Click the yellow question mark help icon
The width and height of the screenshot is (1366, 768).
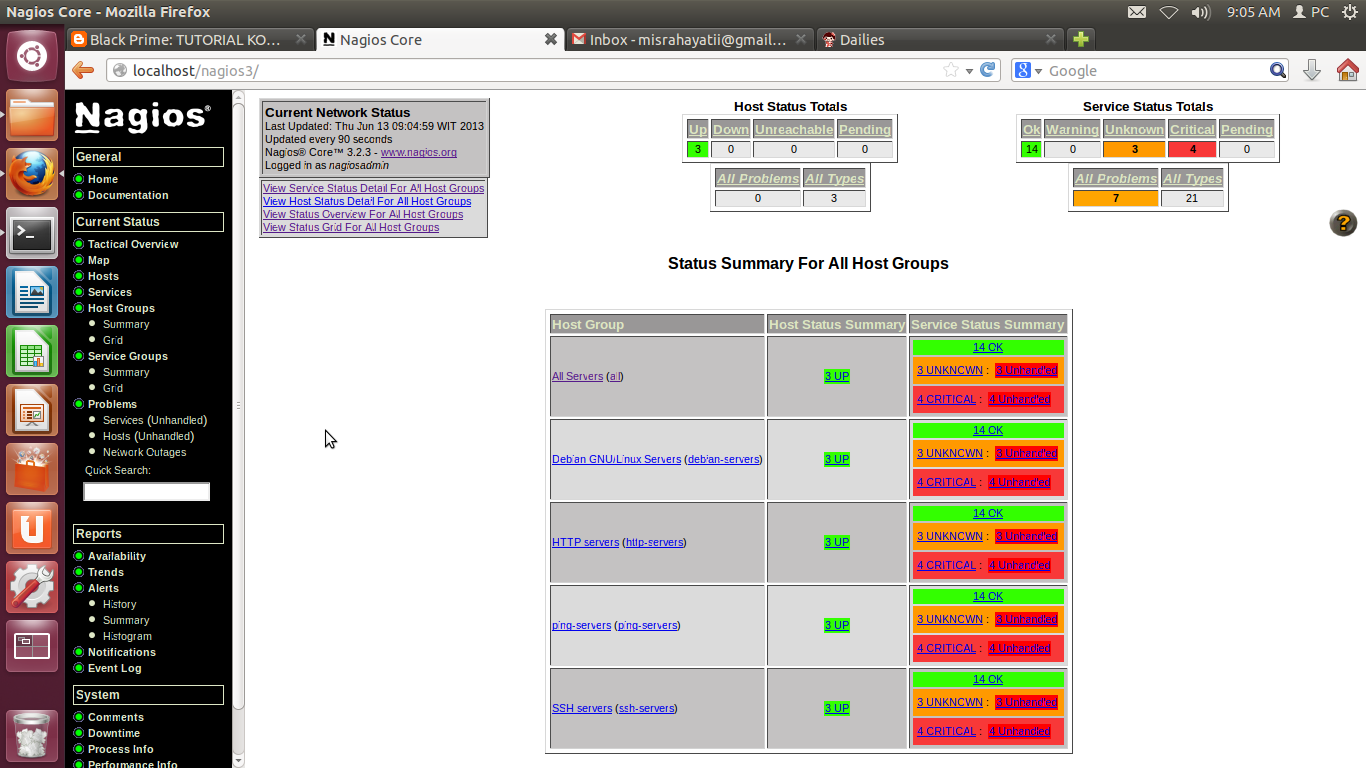(1343, 223)
